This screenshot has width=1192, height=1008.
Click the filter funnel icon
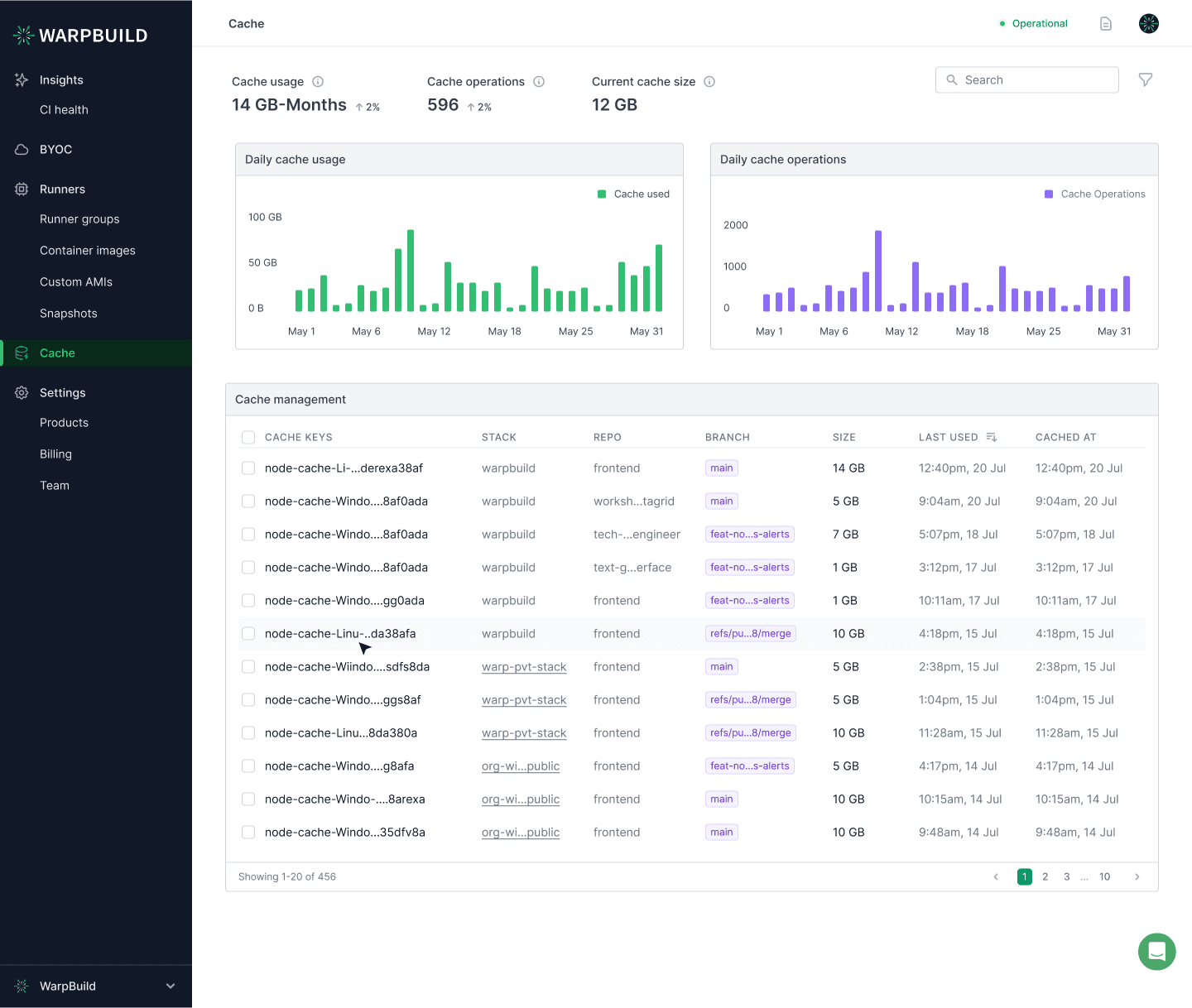click(1146, 80)
